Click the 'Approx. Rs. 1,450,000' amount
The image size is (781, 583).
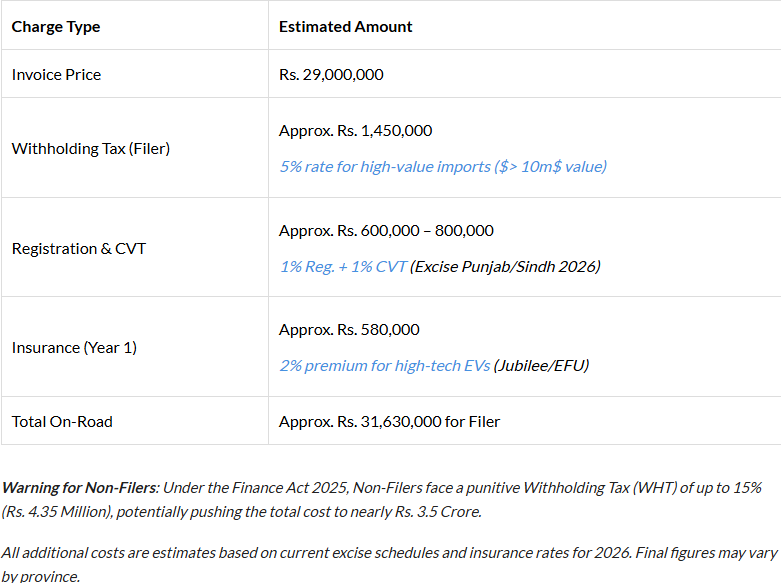click(x=355, y=130)
